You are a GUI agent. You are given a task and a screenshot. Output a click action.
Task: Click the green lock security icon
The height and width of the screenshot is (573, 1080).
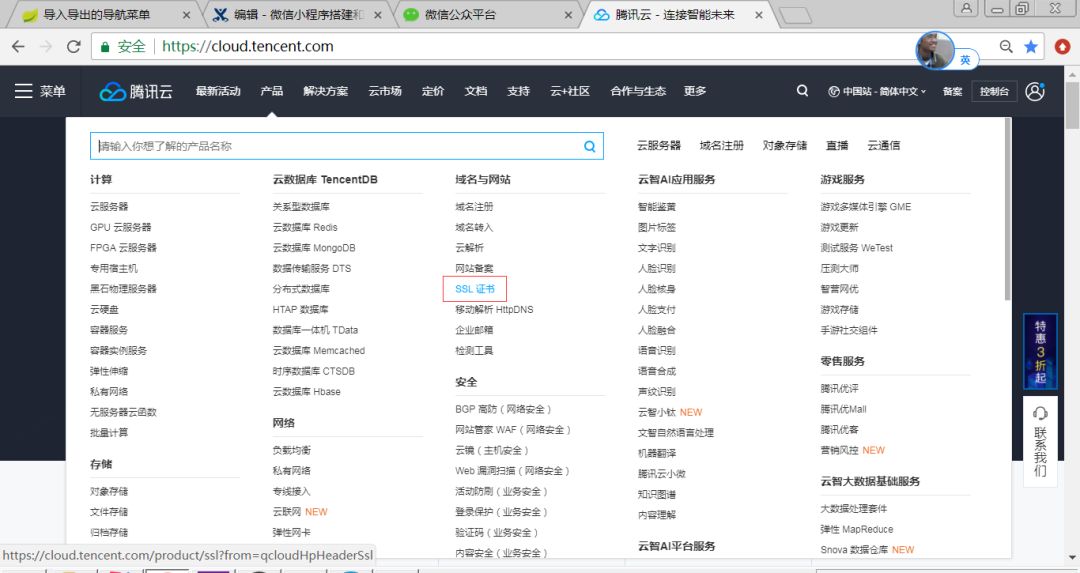coord(105,47)
